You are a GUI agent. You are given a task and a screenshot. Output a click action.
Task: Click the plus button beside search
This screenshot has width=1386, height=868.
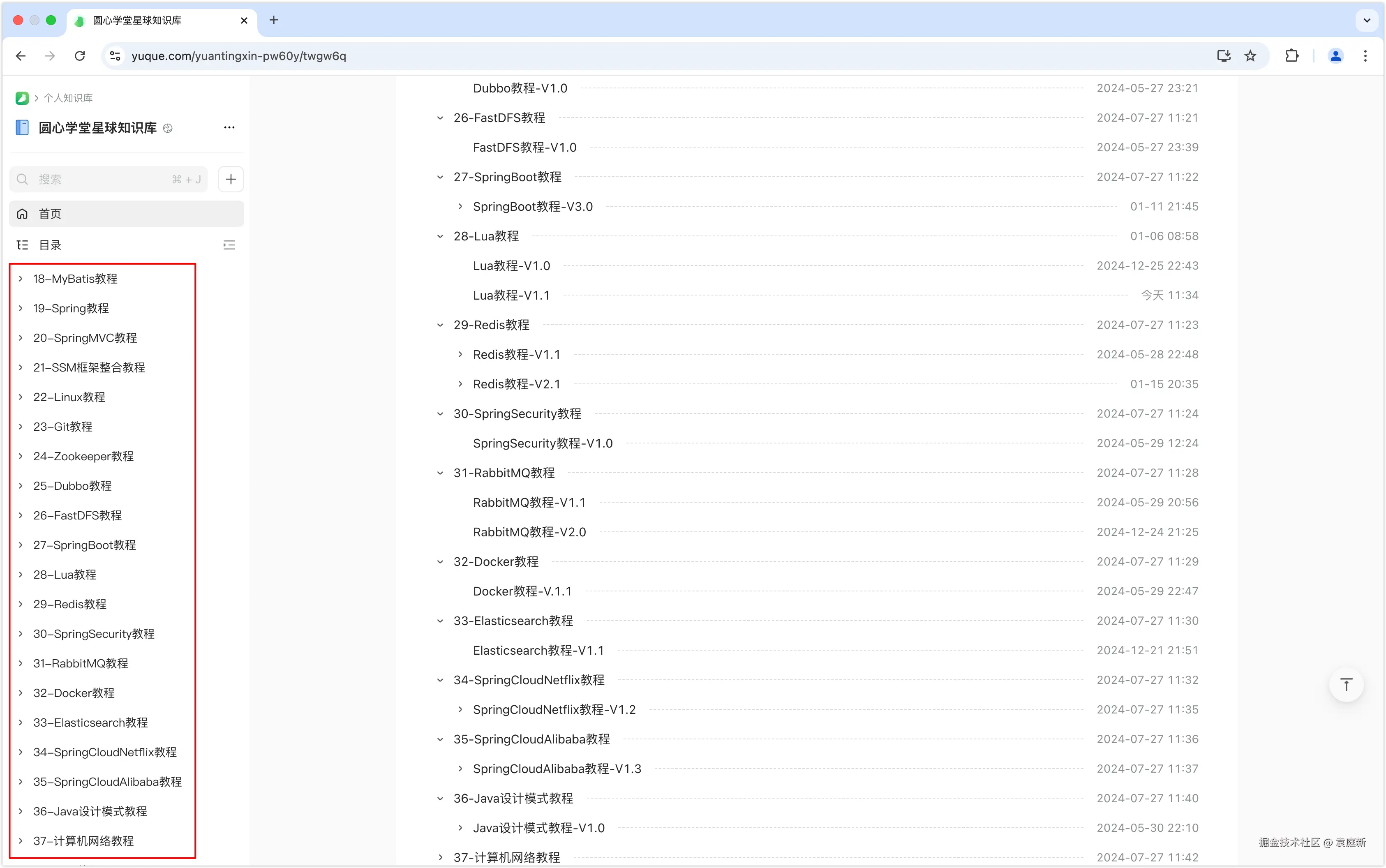coord(231,179)
